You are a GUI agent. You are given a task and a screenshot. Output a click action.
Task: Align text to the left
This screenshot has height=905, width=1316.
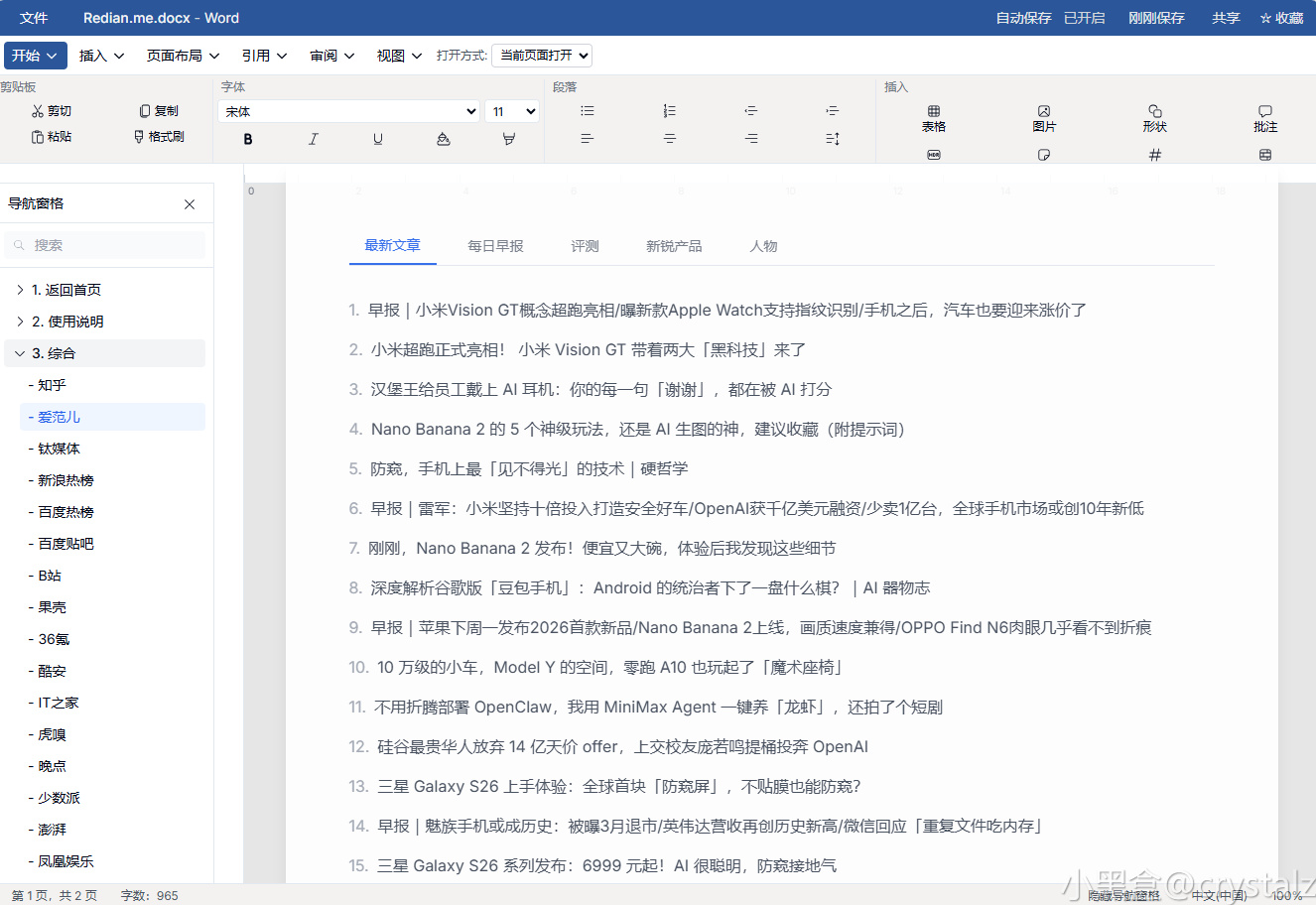588,139
